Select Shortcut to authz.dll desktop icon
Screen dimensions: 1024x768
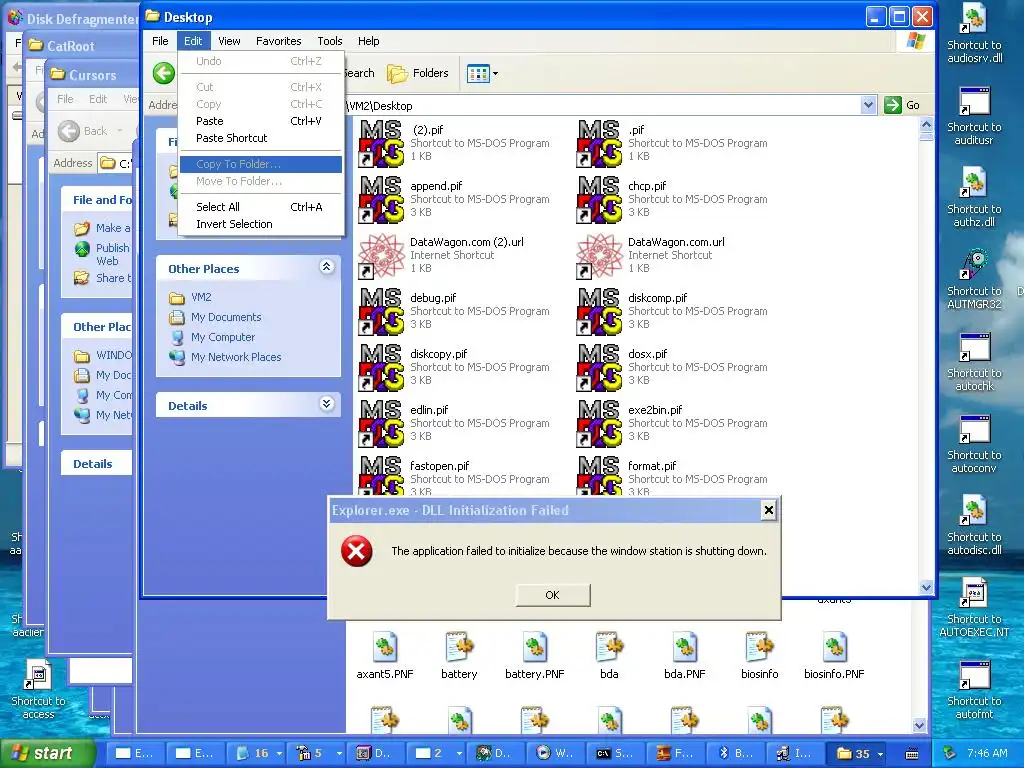pyautogui.click(x=974, y=197)
